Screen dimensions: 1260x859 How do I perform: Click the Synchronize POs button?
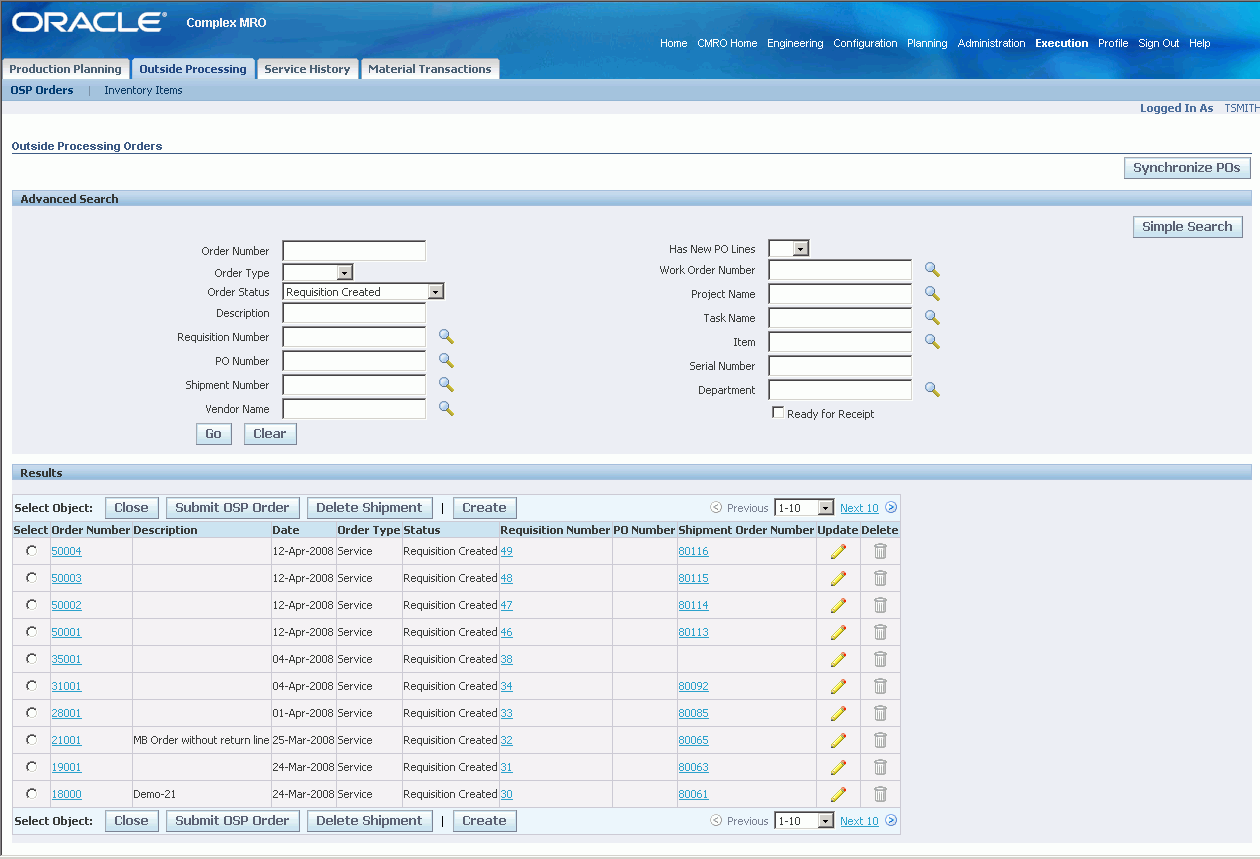(1186, 168)
